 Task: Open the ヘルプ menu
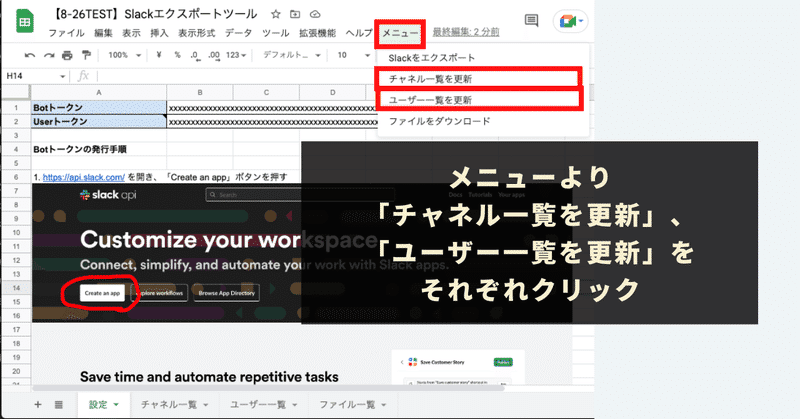click(x=359, y=33)
